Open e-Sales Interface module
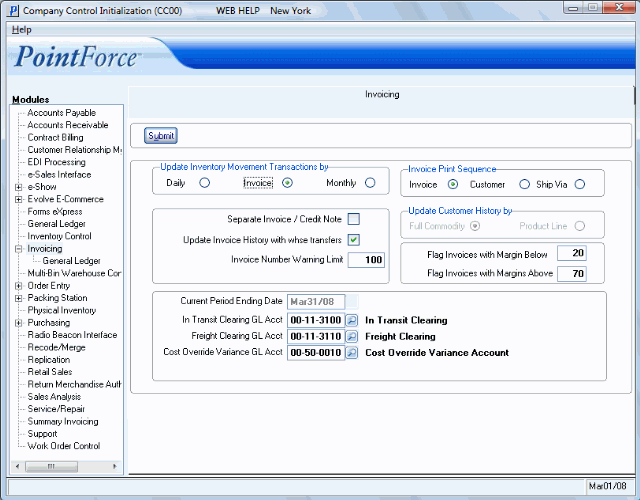This screenshot has width=640, height=500. click(x=59, y=175)
